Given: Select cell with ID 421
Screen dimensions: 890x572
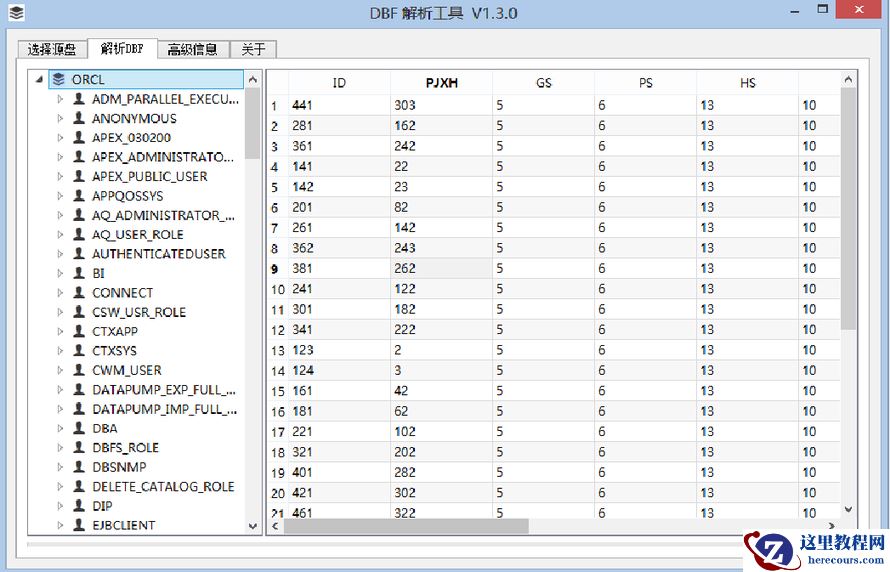Looking at the screenshot, I should point(339,493).
